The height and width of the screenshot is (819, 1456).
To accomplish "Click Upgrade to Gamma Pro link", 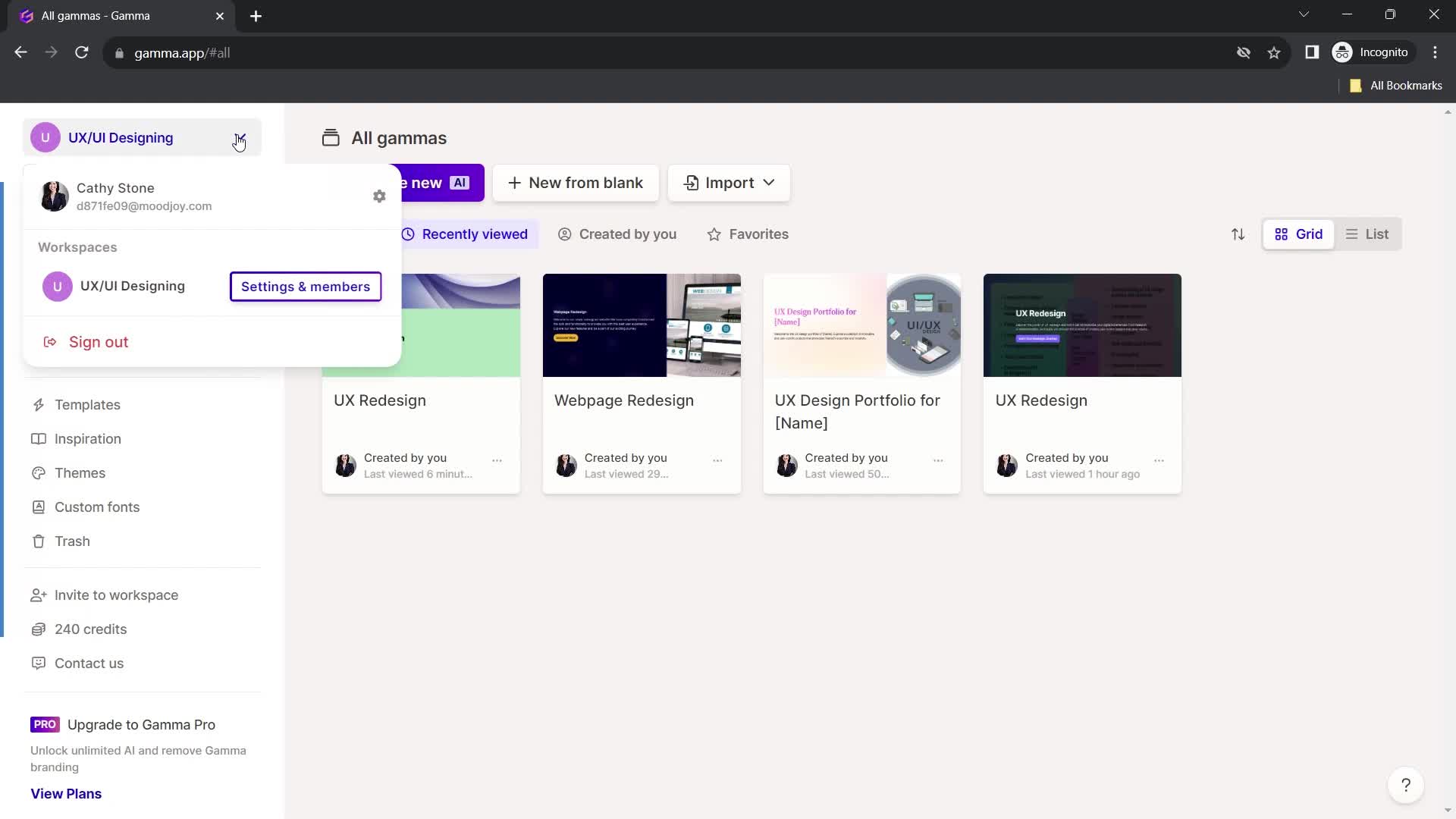I will coord(141,724).
